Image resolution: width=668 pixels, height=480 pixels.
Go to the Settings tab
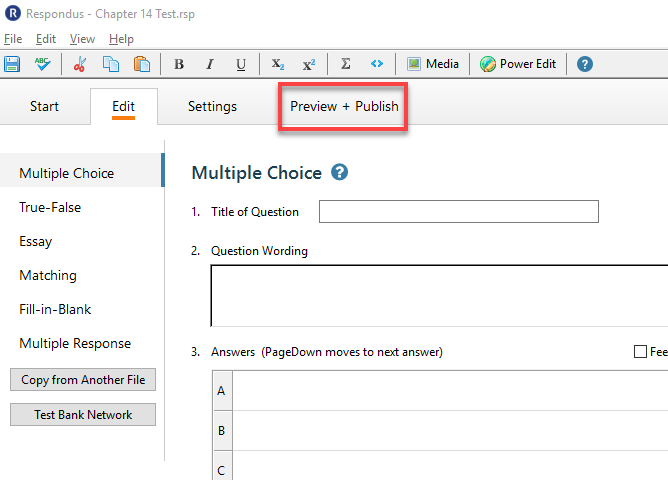tap(212, 106)
